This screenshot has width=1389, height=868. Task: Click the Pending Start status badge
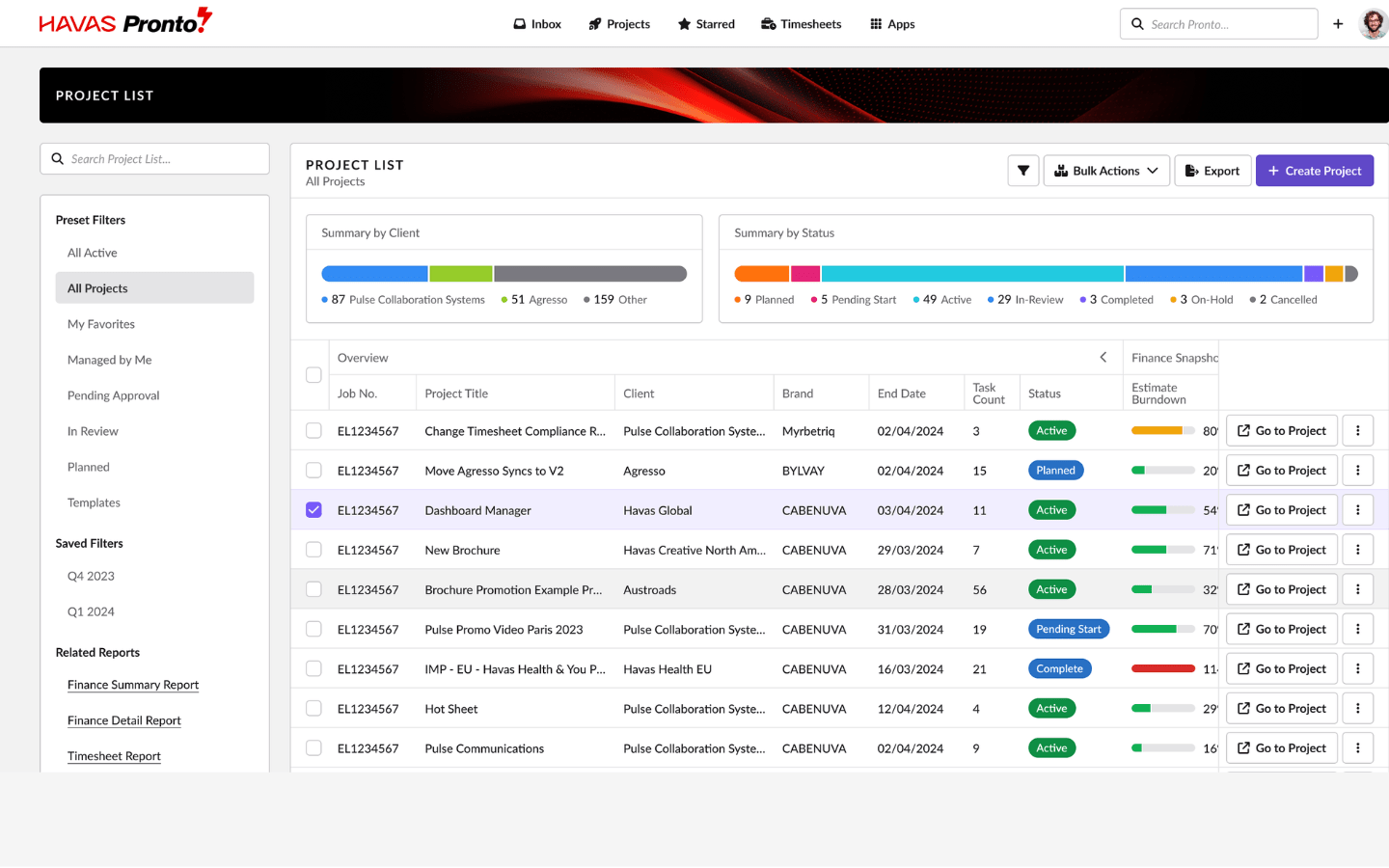pos(1069,629)
